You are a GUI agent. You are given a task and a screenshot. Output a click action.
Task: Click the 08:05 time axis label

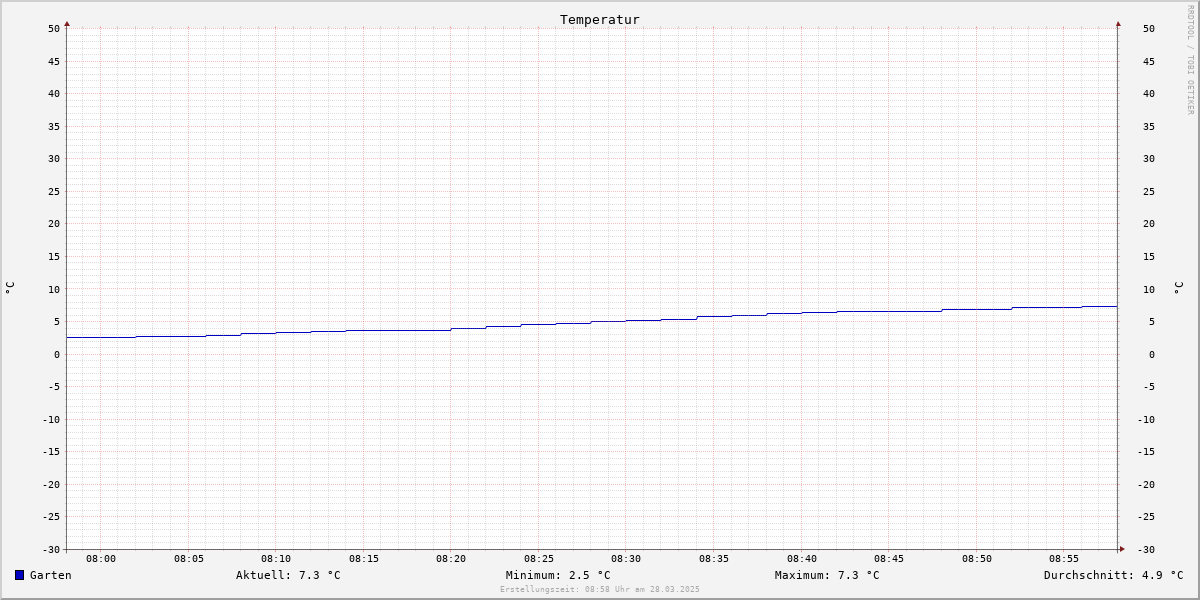tap(189, 559)
